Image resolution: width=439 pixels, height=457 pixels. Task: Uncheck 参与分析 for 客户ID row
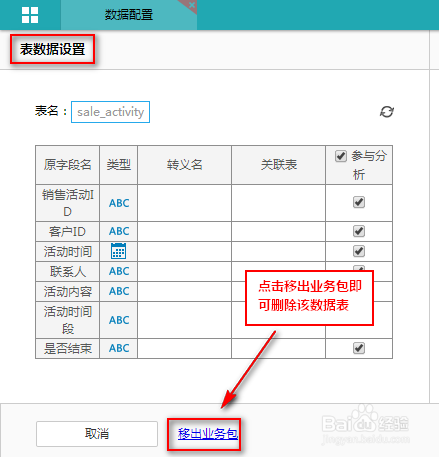359,231
